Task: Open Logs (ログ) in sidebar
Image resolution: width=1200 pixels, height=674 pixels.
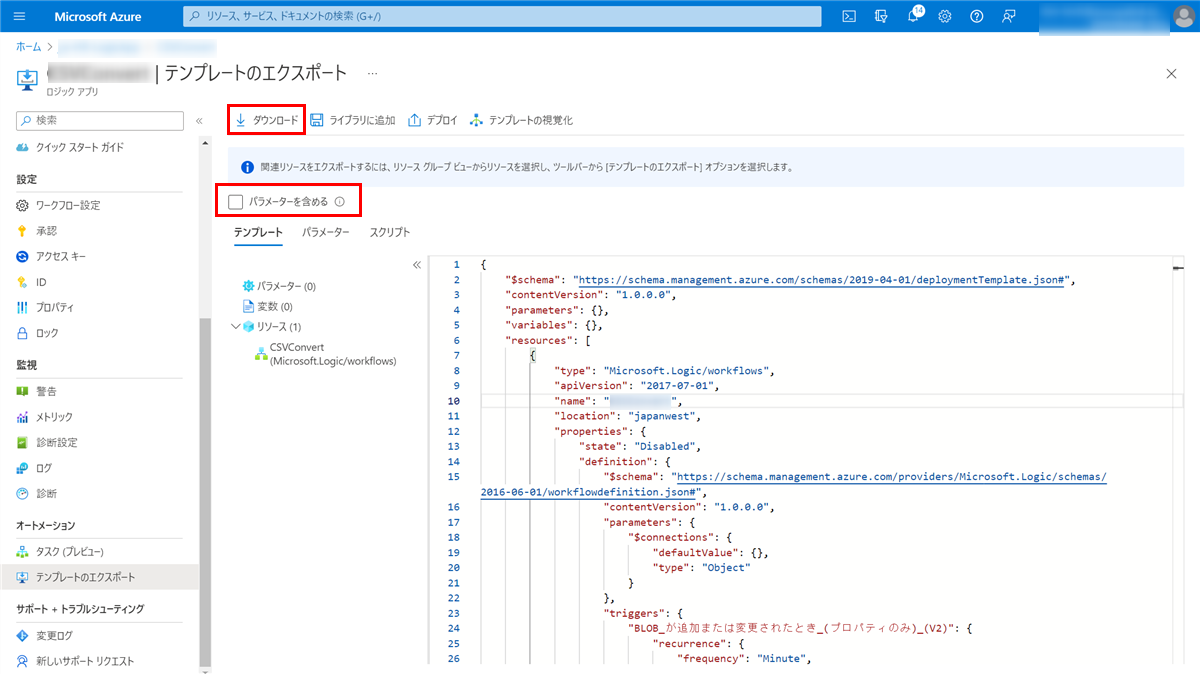Action: (44, 468)
